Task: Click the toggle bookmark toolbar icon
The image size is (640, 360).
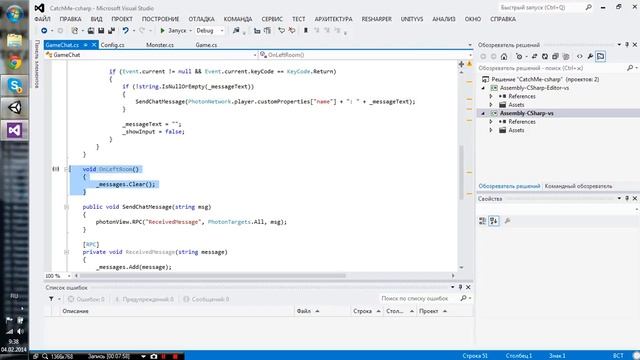Action: pyautogui.click(x=305, y=31)
